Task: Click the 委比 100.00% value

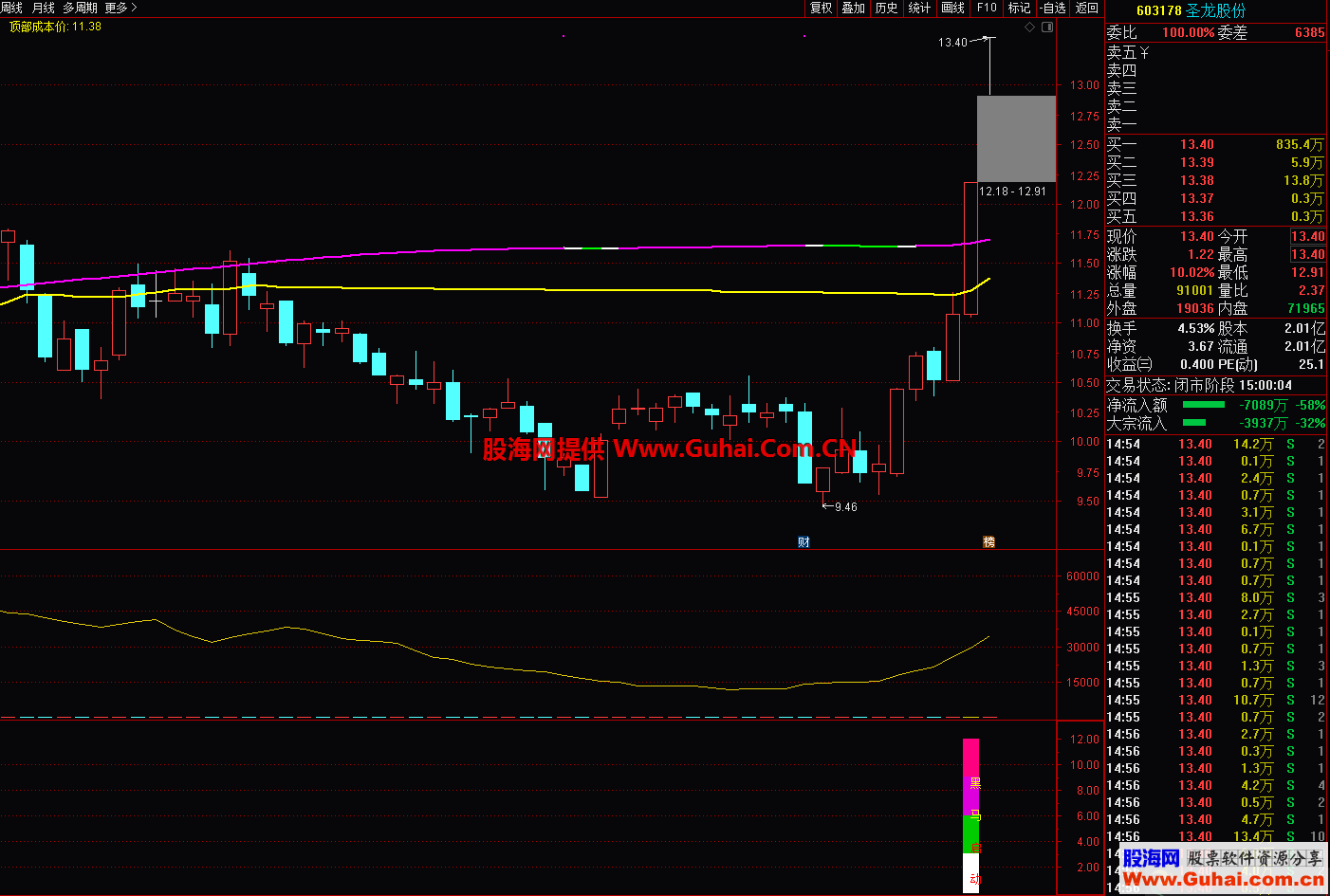Action: 1189,32
